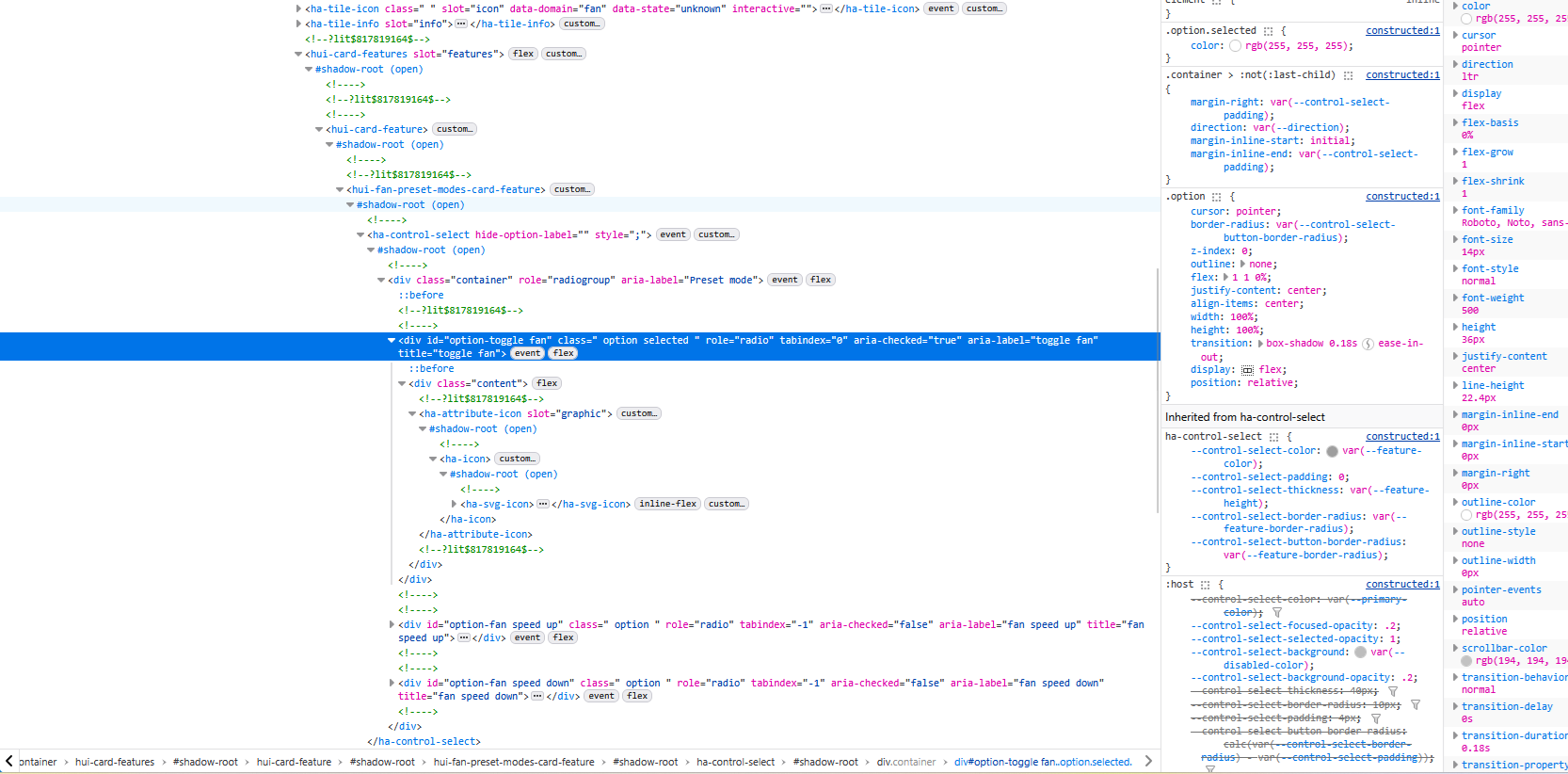The height and width of the screenshot is (774, 1568).
Task: Click the cursor: pointer value in .option rule
Action: (1256, 212)
